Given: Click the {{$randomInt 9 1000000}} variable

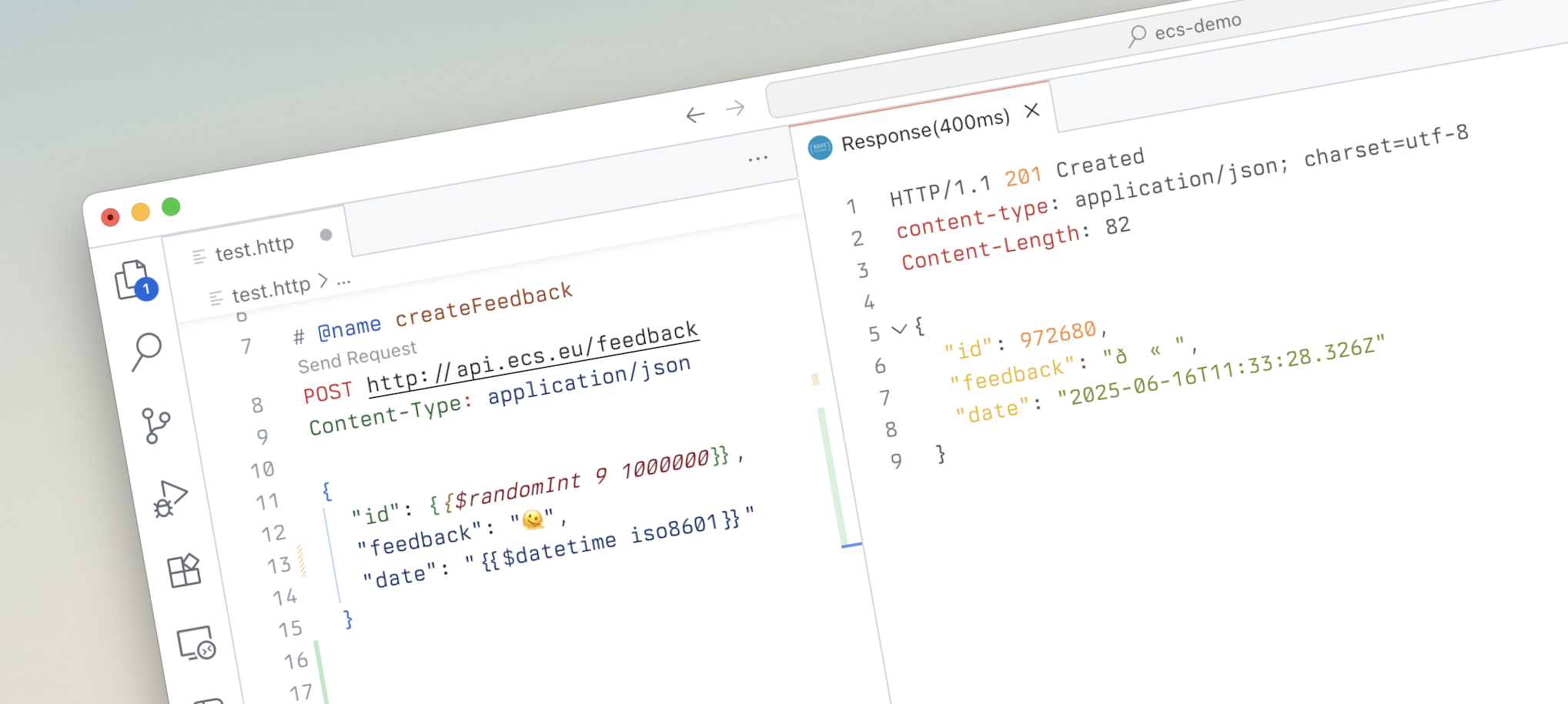Looking at the screenshot, I should 579,481.
